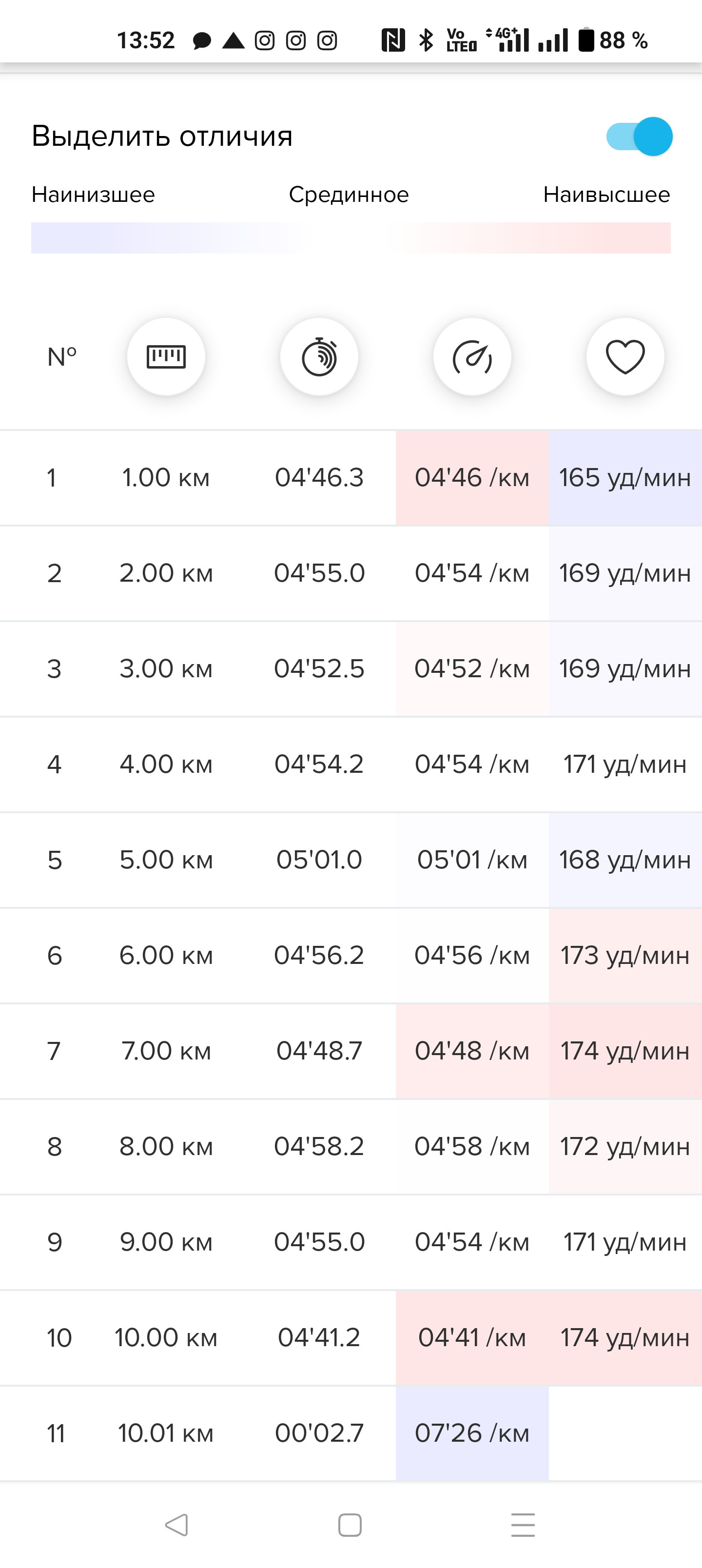This screenshot has height=1568, width=702.
Task: Tap the Android home square button
Action: pyautogui.click(x=350, y=1525)
